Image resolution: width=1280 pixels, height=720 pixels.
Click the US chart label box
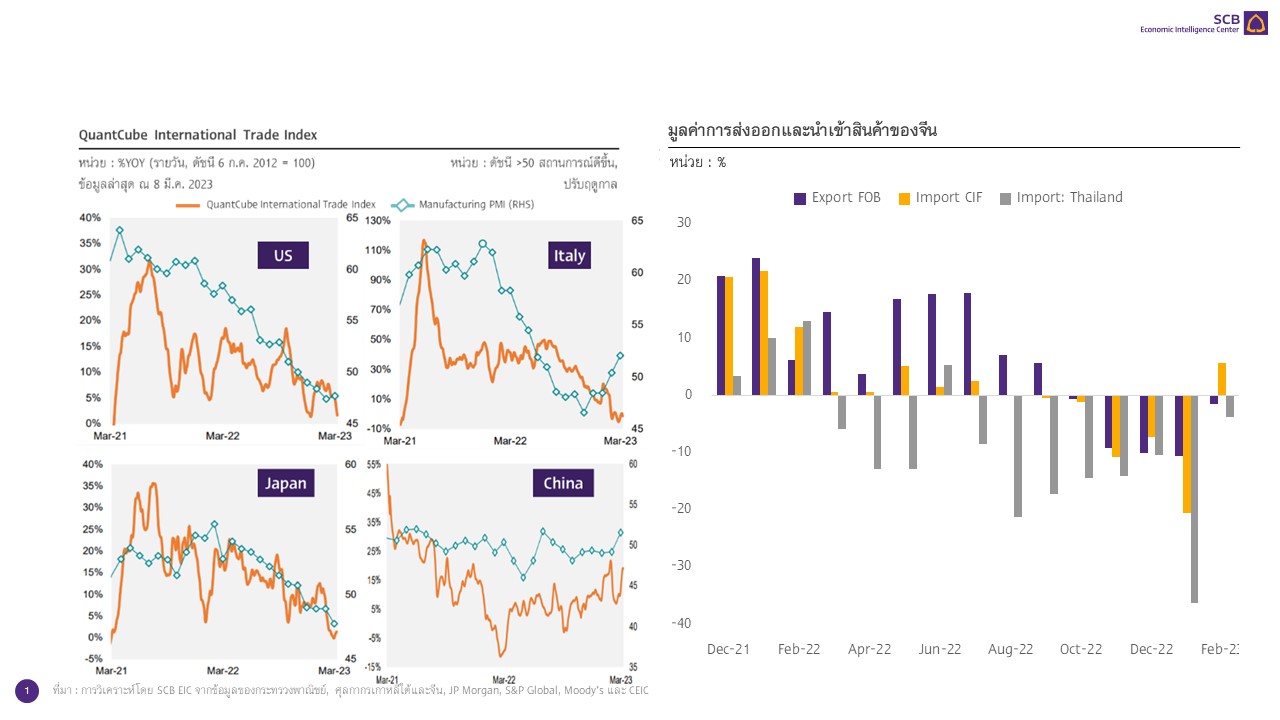pos(283,255)
